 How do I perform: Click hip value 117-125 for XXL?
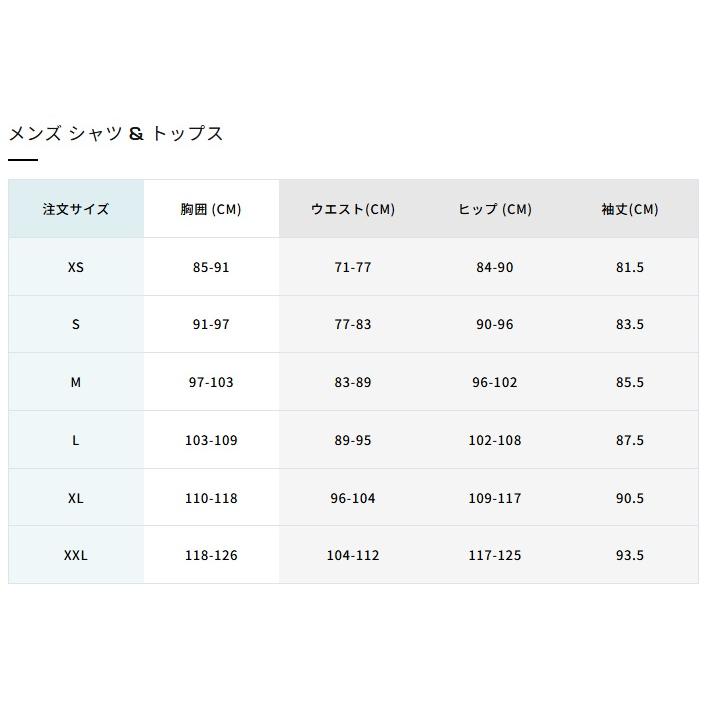click(x=495, y=555)
